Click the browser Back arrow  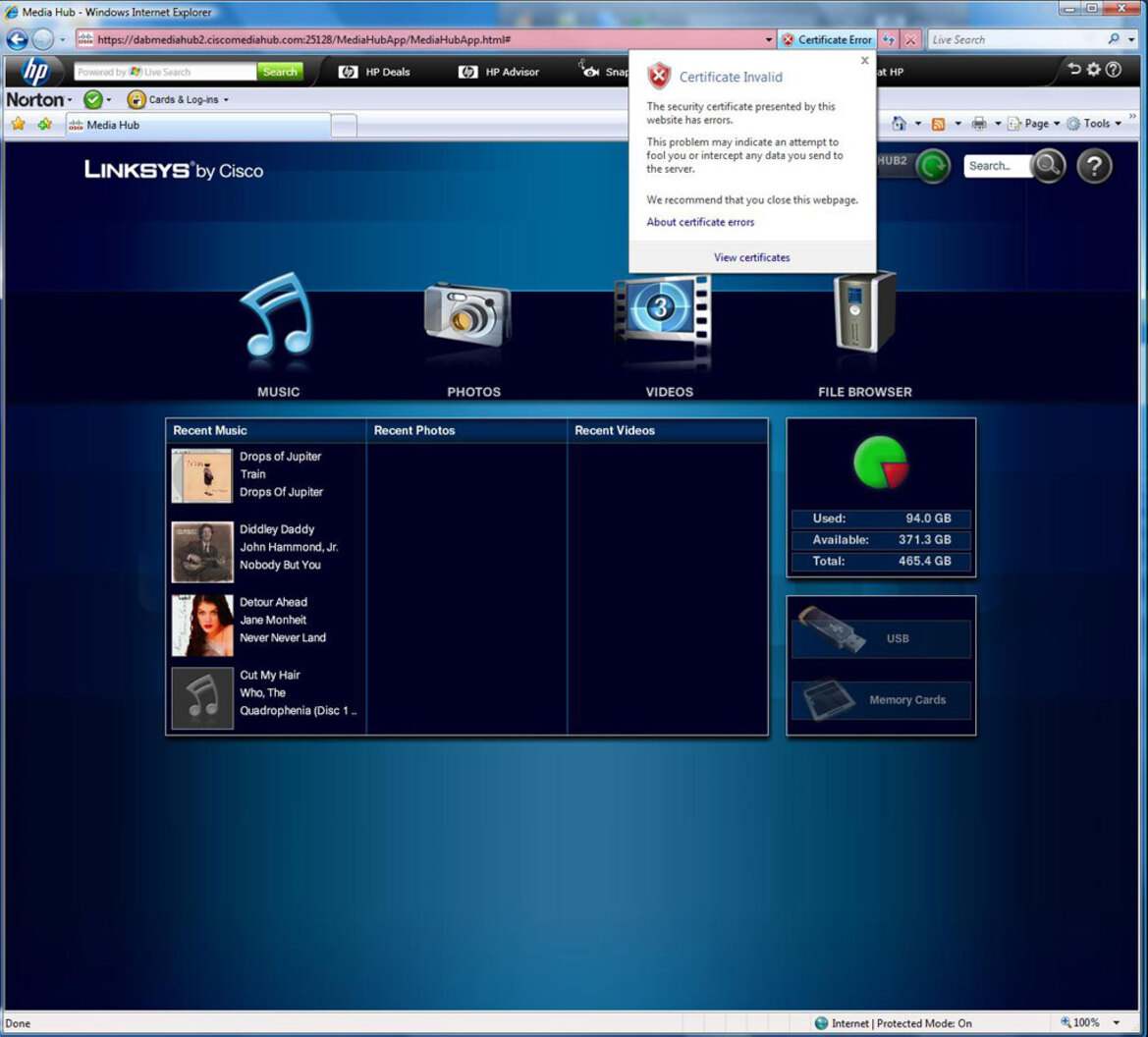pos(18,39)
